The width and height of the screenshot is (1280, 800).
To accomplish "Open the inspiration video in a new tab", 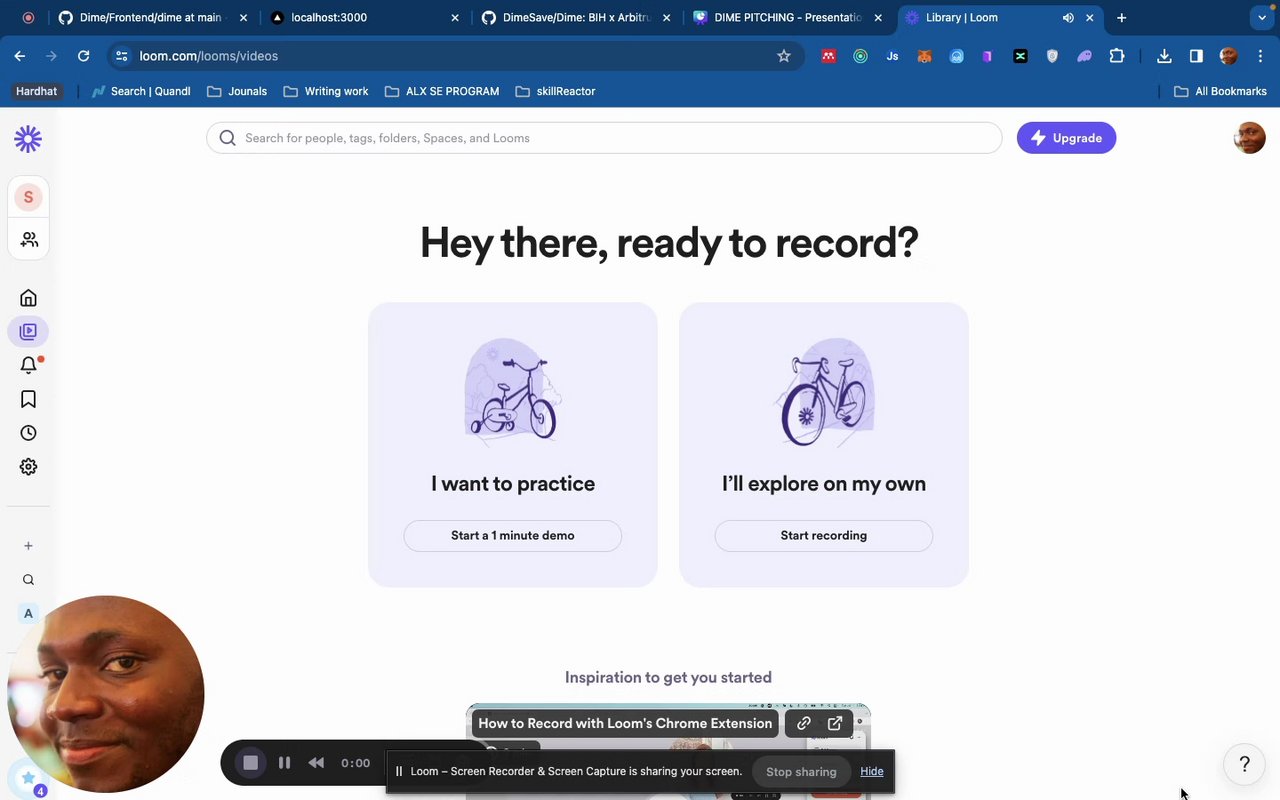I will pyautogui.click(x=835, y=723).
